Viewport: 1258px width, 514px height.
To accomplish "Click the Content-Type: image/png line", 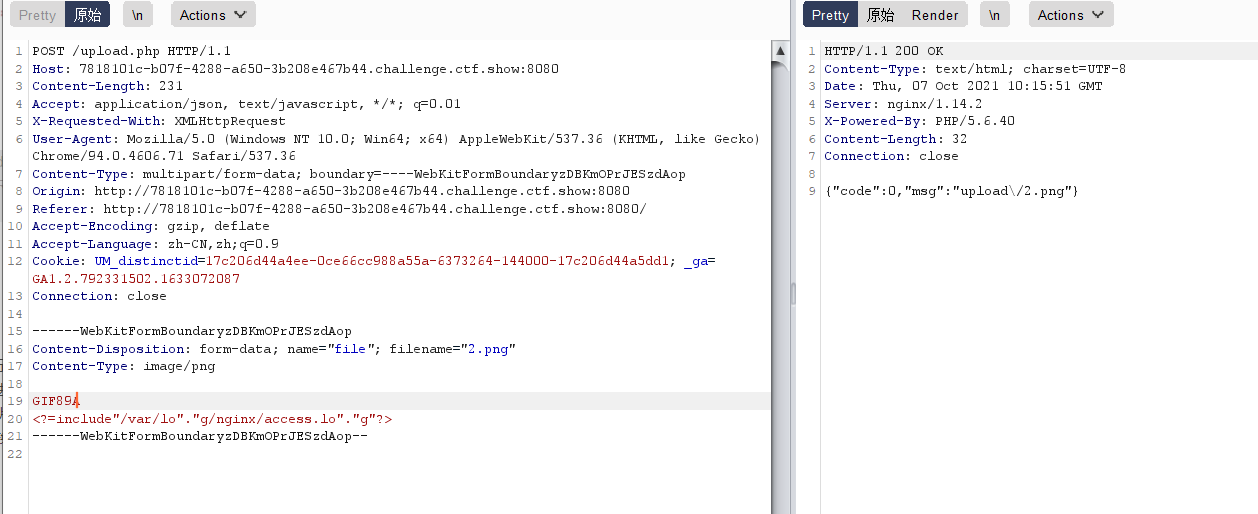I will (123, 366).
